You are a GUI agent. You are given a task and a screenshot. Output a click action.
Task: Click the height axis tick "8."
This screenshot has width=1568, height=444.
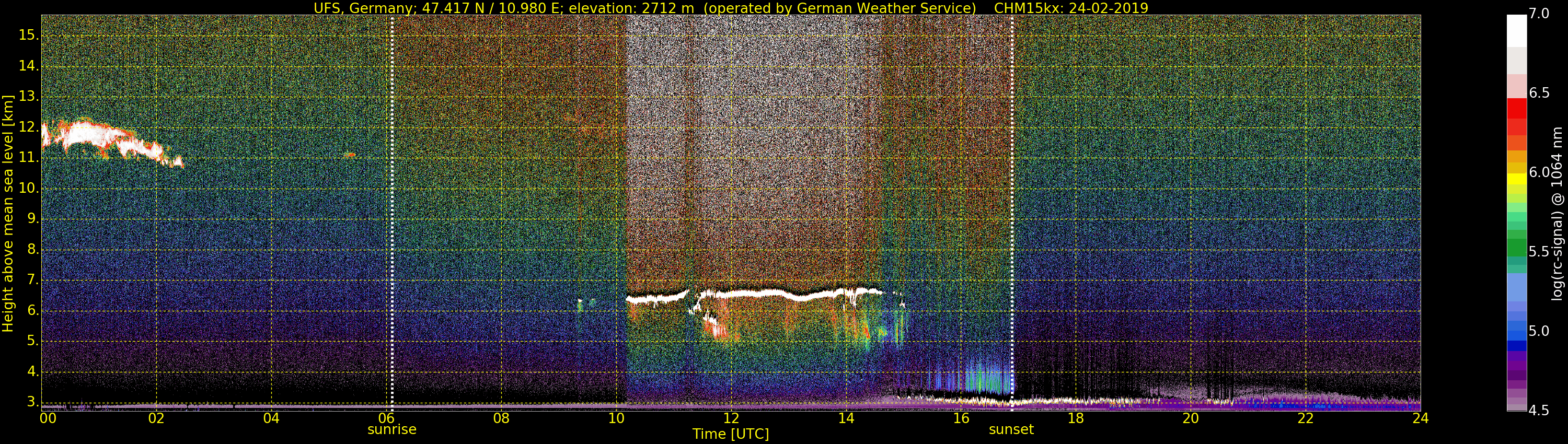click(x=33, y=249)
